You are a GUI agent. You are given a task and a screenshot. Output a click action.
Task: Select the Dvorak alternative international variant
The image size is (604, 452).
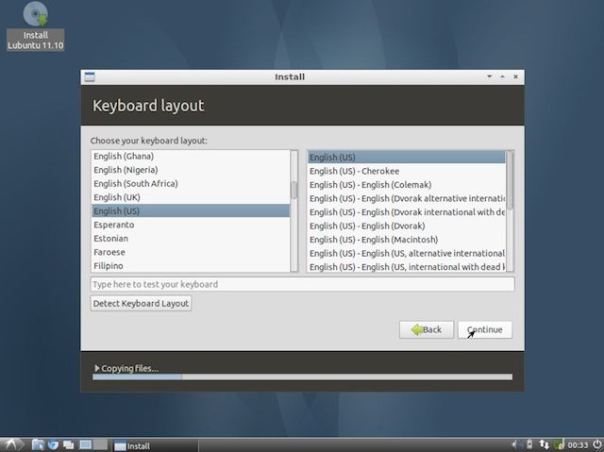407,198
